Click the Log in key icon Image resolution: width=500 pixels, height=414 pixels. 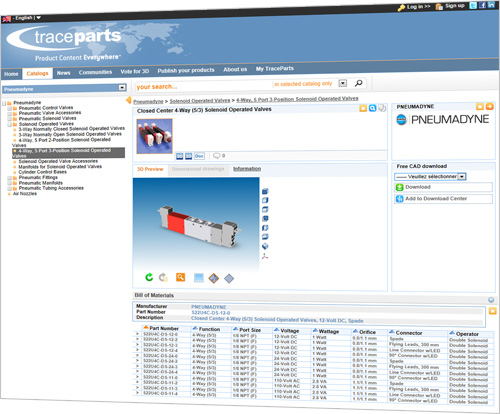tap(401, 7)
